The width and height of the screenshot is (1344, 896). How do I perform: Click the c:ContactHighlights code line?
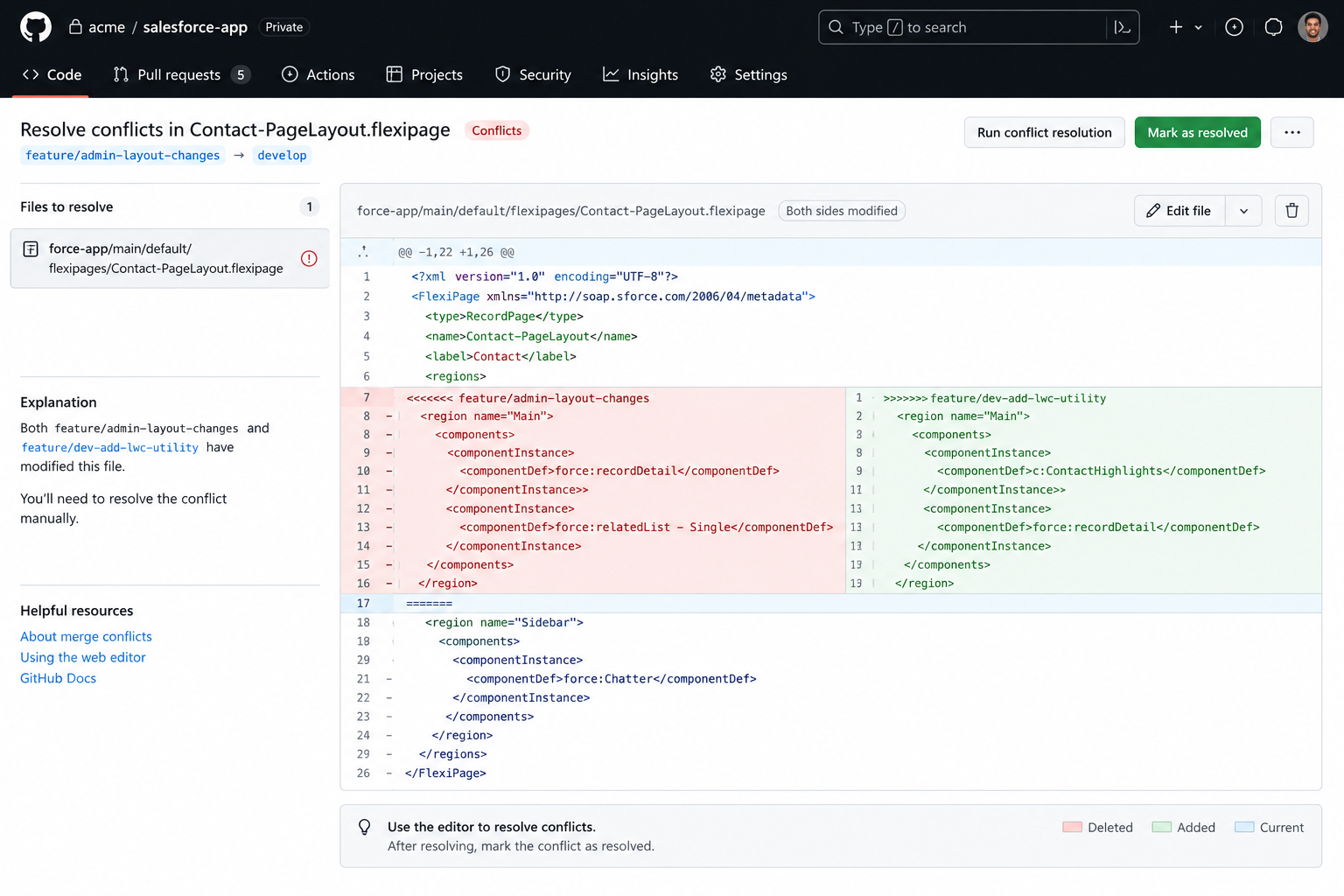[x=1101, y=471]
